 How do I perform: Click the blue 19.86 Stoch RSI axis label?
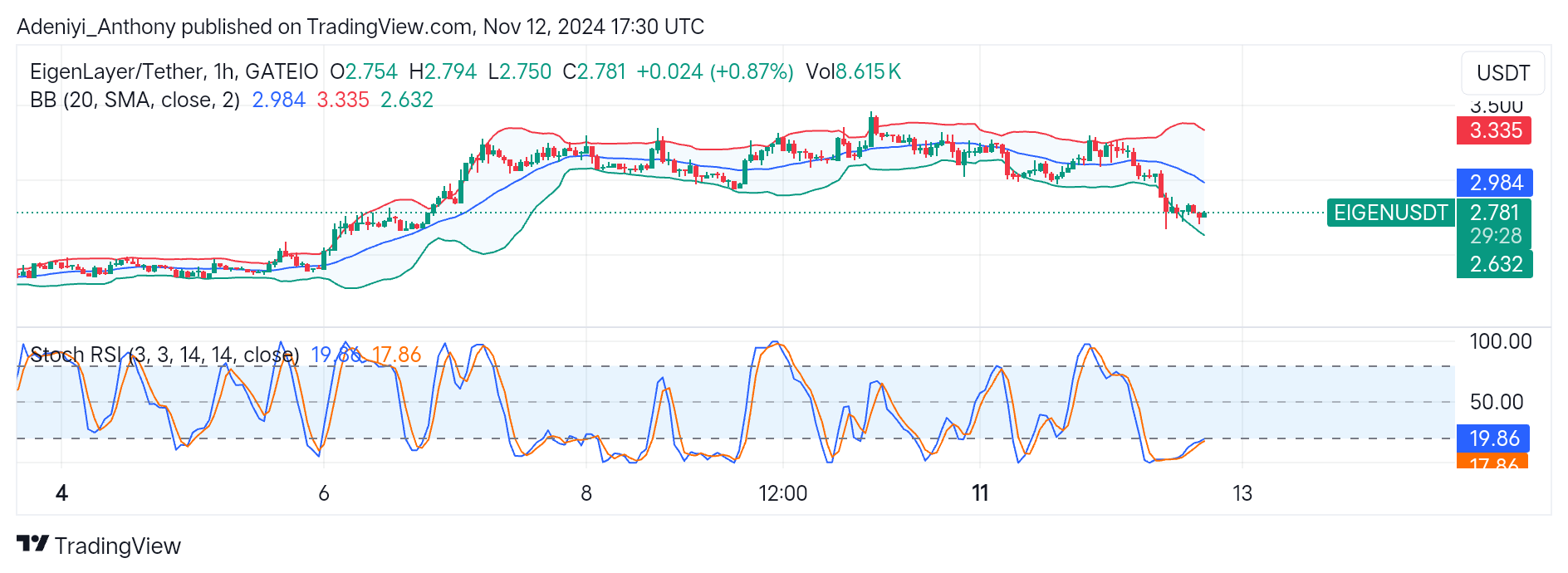(1494, 438)
